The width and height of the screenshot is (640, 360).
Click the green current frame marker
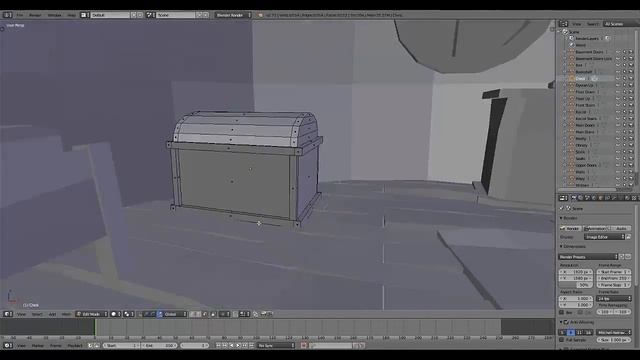95,327
